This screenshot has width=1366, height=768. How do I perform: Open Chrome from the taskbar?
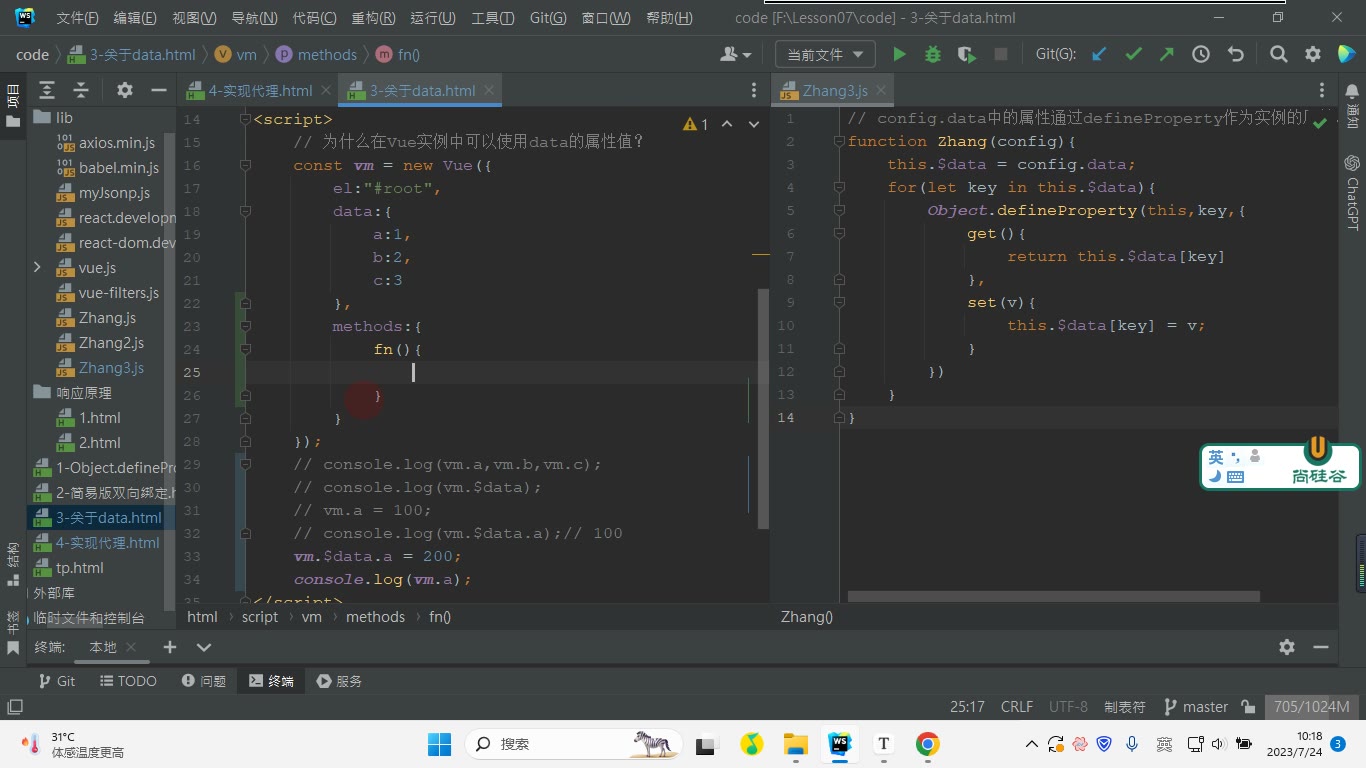pos(928,744)
